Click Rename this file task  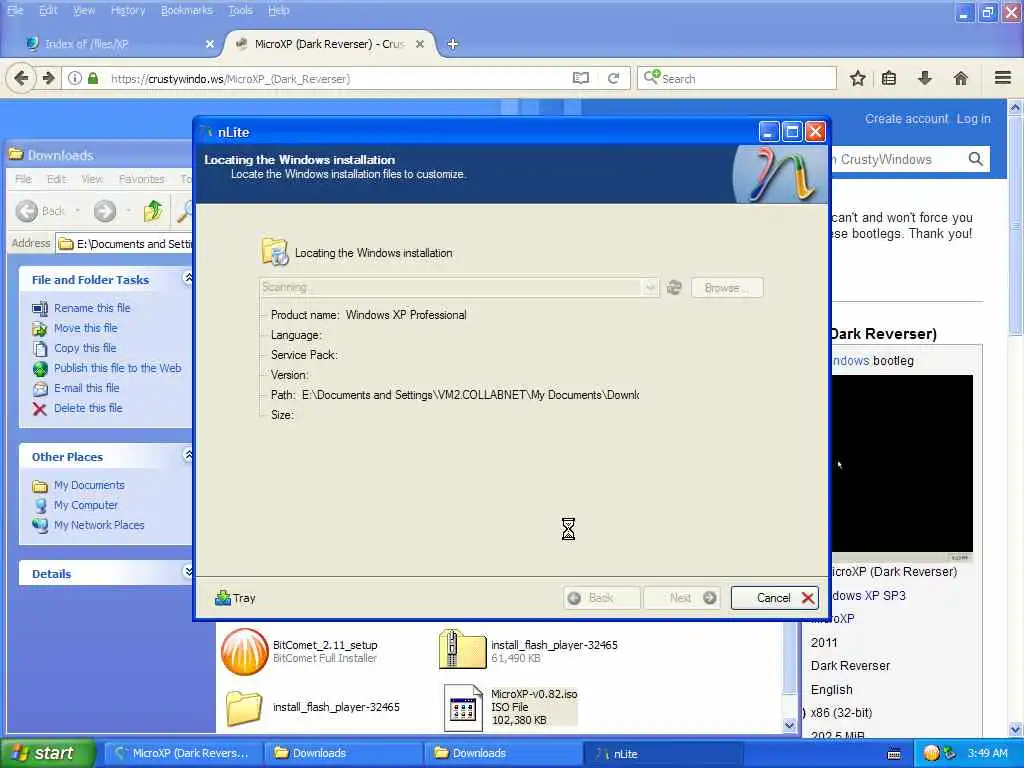click(92, 308)
